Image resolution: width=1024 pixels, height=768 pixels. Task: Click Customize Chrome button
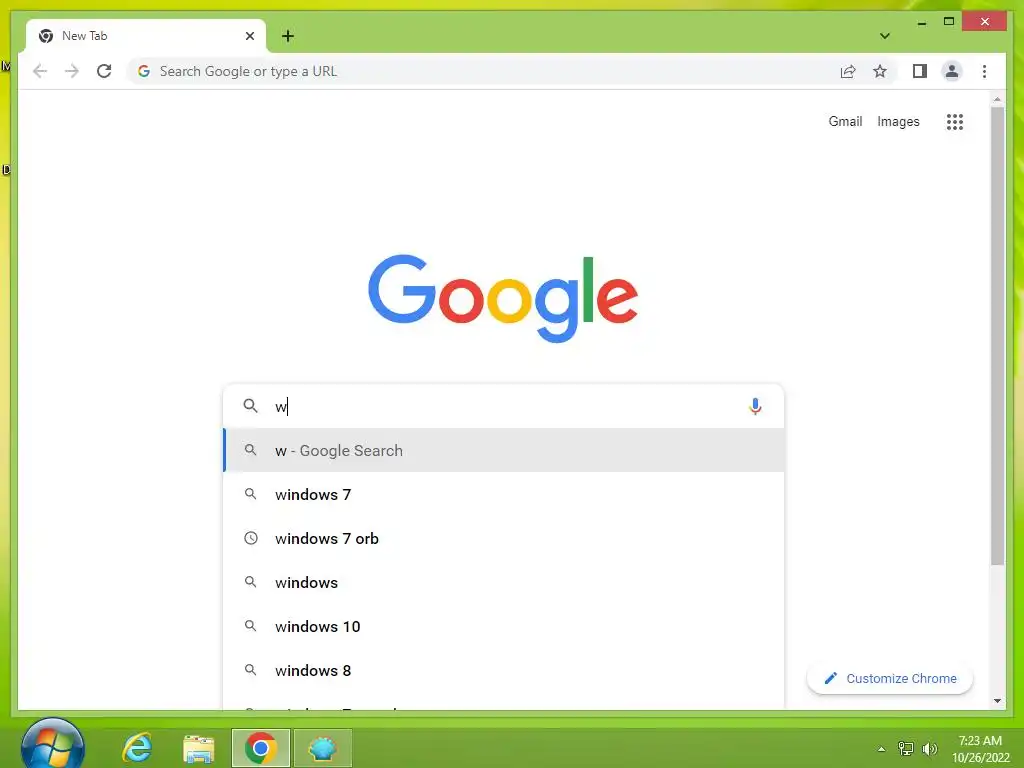coord(890,679)
